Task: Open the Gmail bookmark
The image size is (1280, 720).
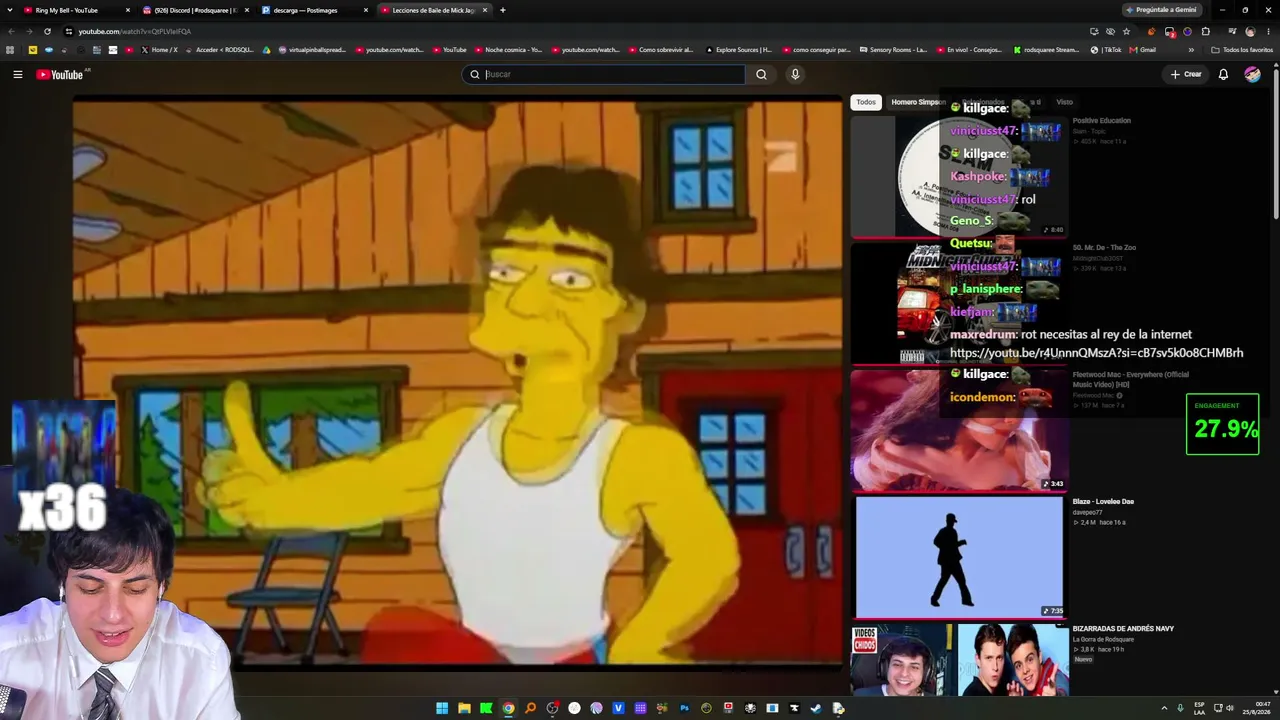Action: (x=1143, y=50)
